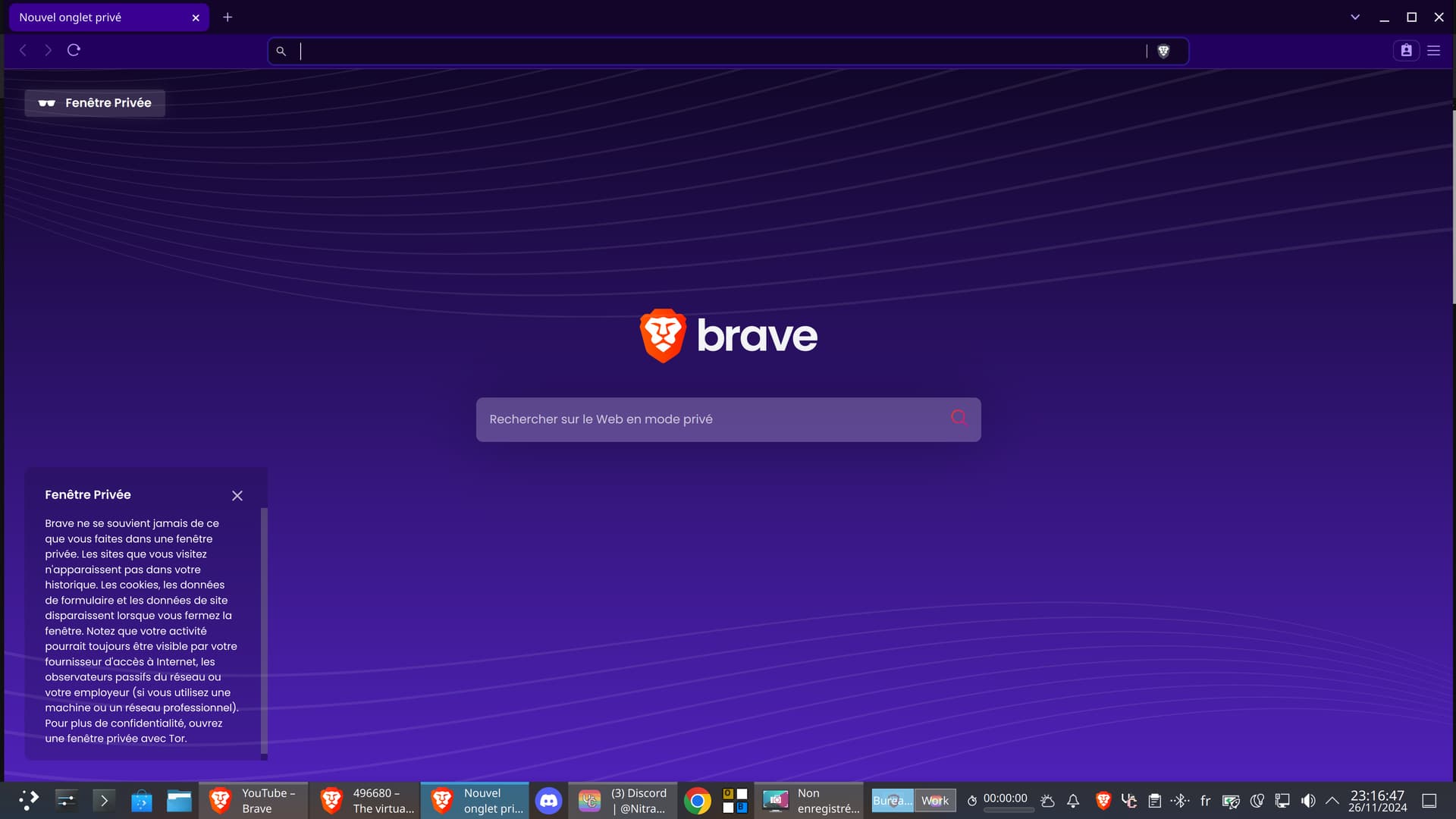The image size is (1456, 819).
Task: Open the weather tray icon
Action: (1048, 800)
